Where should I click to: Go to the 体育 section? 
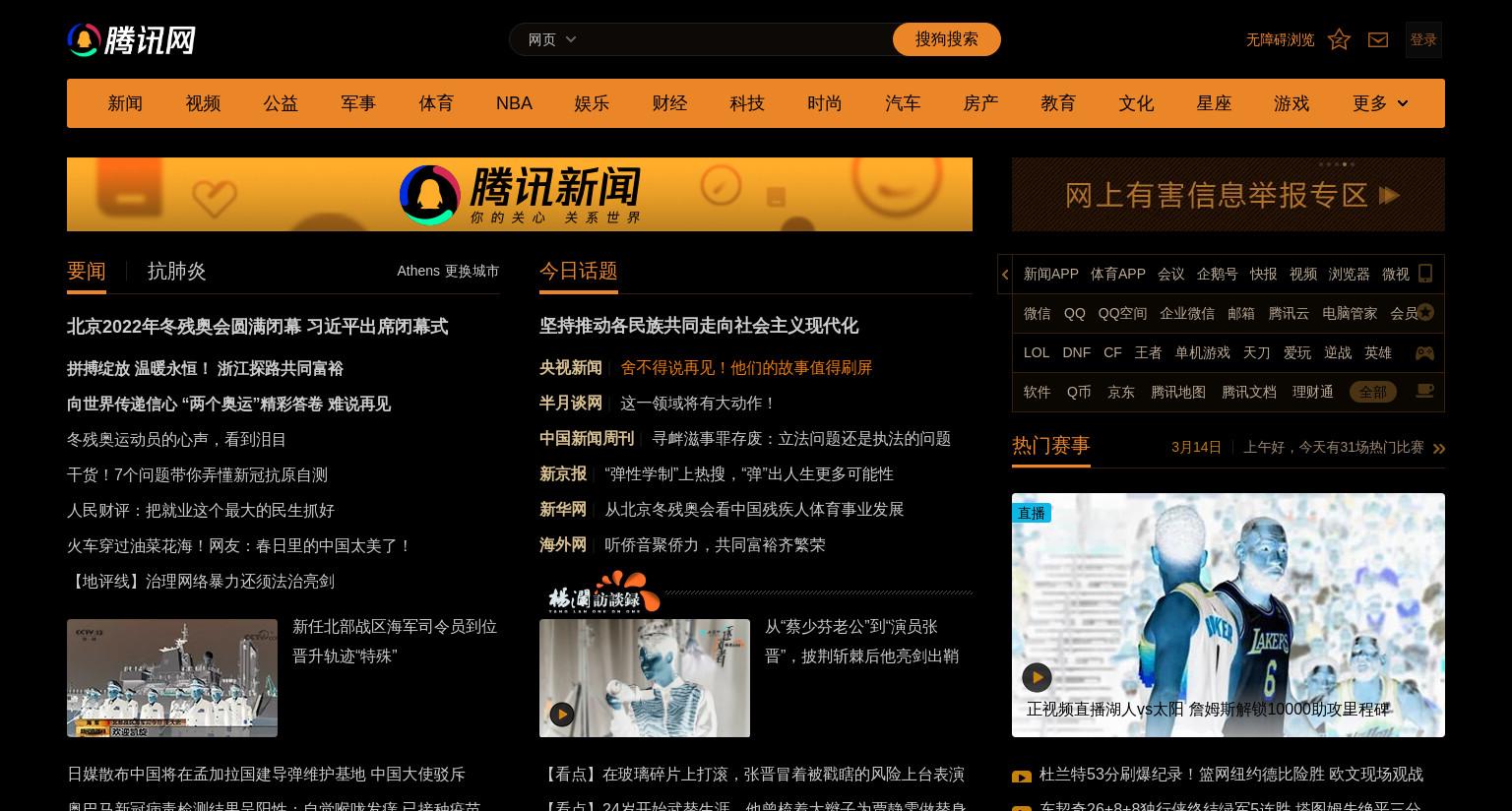(x=436, y=103)
